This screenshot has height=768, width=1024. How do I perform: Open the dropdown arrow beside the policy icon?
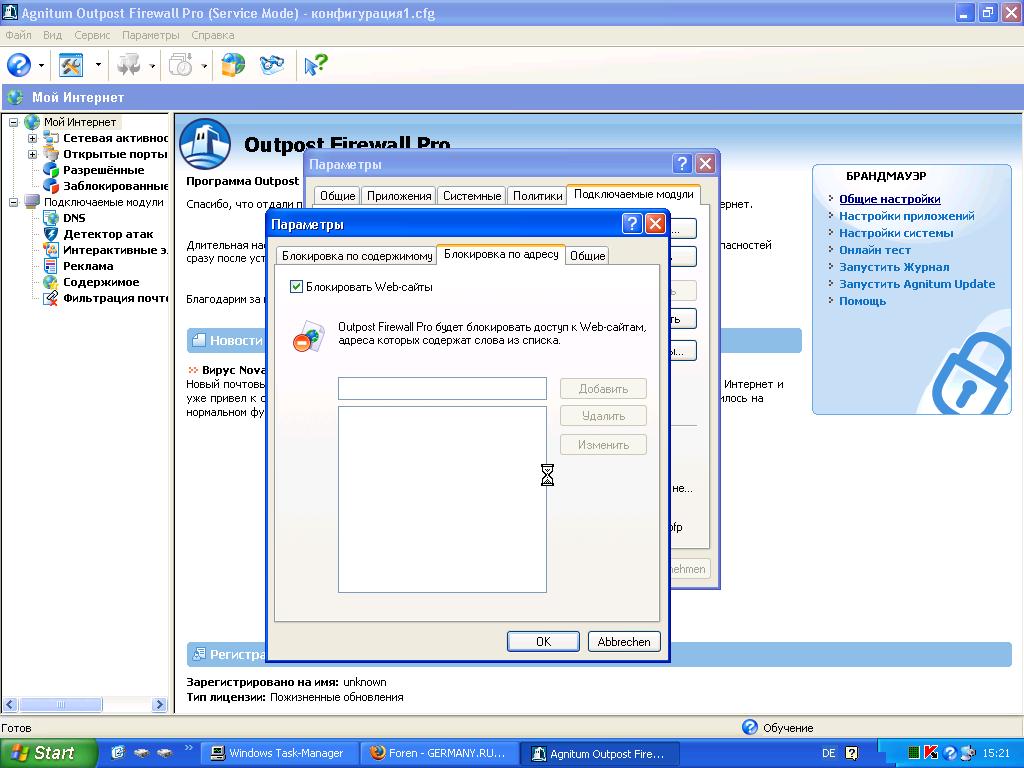click(152, 65)
